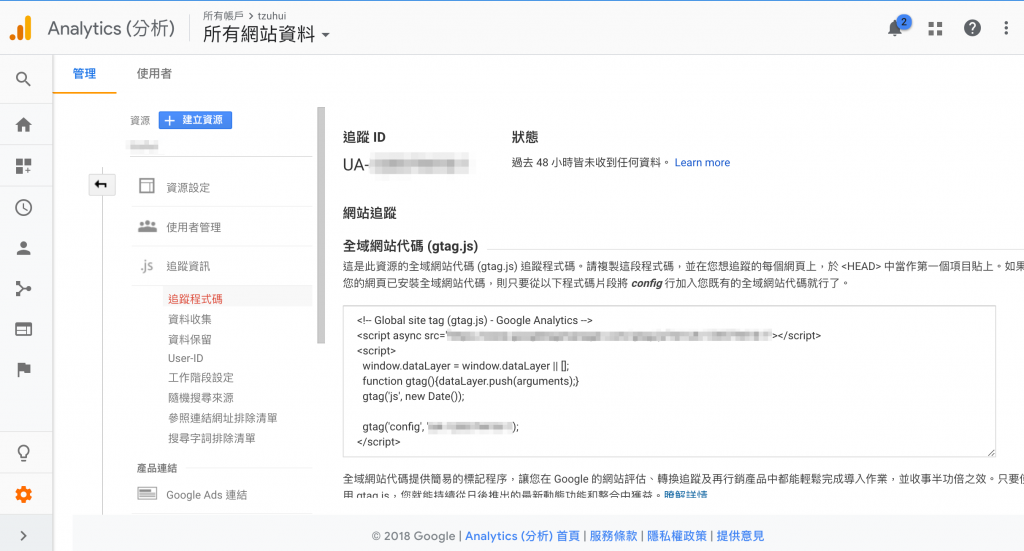This screenshot has height=551, width=1024.
Task: Open the Google apps grid icon
Action: (935, 28)
